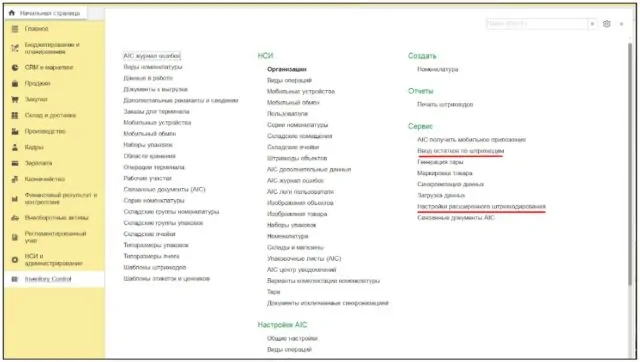640x362 pixels.
Task: Open Упаковочные листы (AIC)
Action: coord(304,258)
